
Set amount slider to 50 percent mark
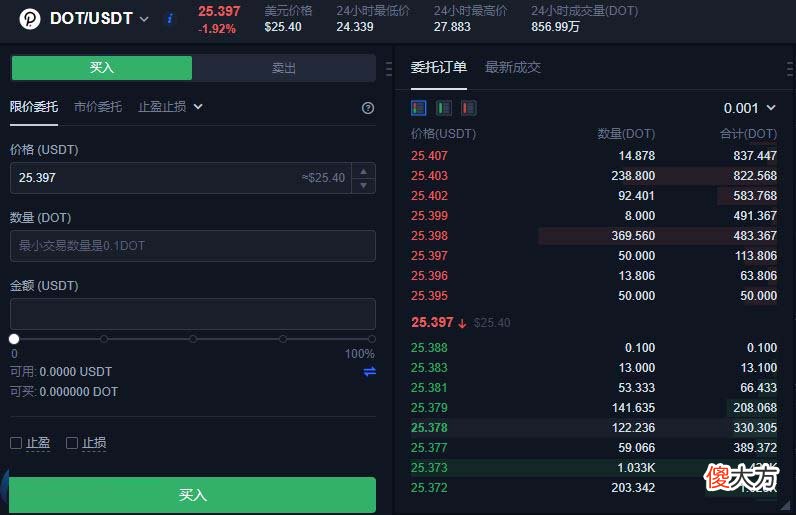pos(193,339)
